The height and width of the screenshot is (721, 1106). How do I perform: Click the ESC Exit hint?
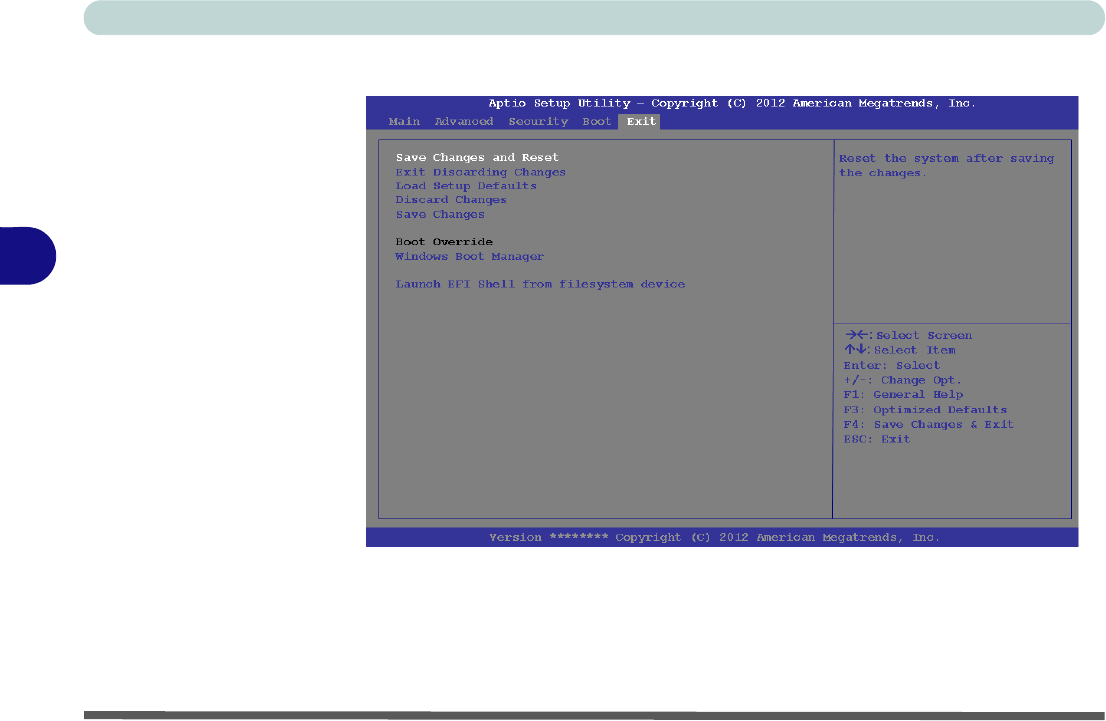pyautogui.click(x=877, y=440)
